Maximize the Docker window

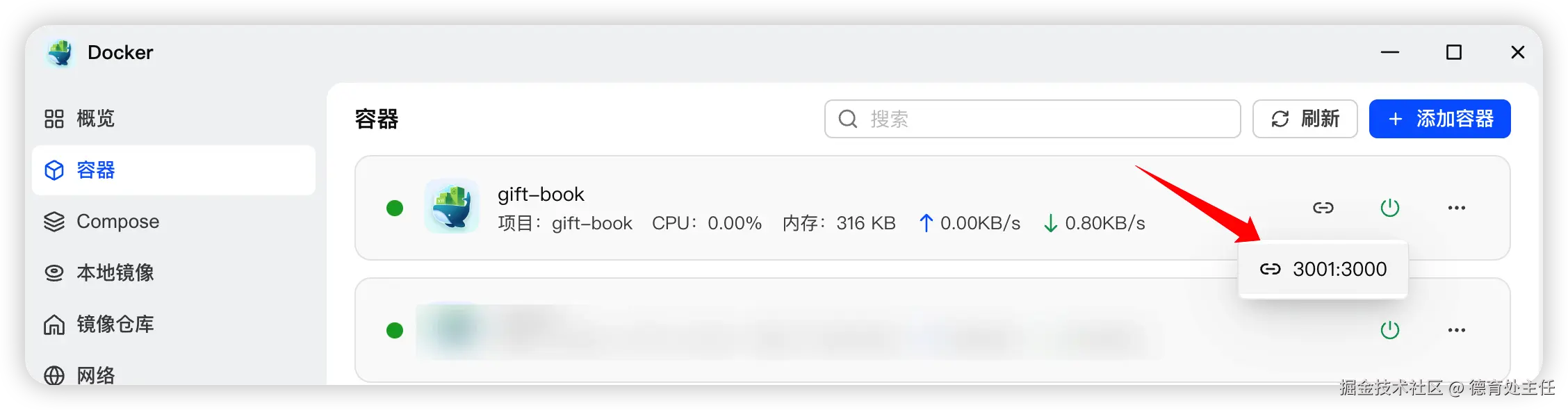click(1453, 52)
